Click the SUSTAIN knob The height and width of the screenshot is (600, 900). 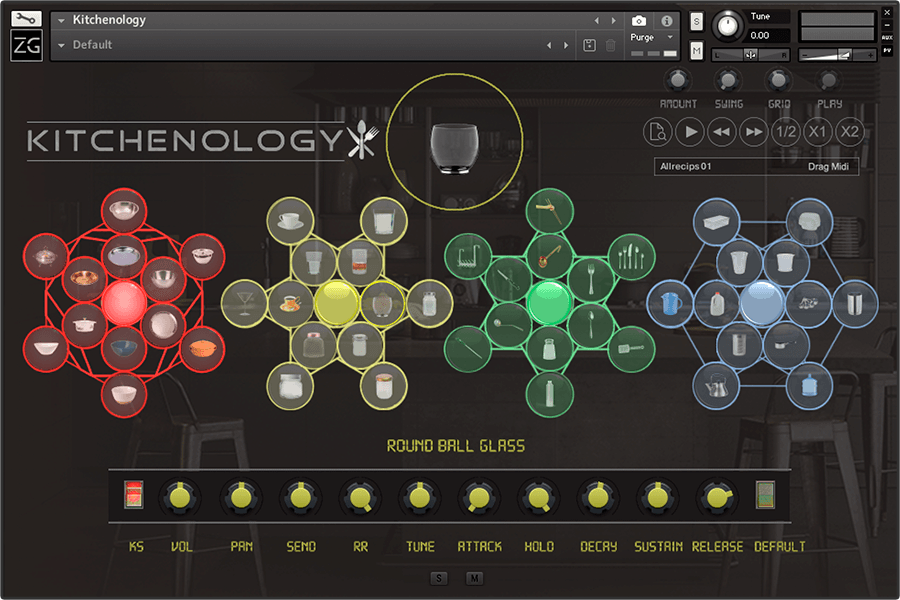pyautogui.click(x=657, y=497)
